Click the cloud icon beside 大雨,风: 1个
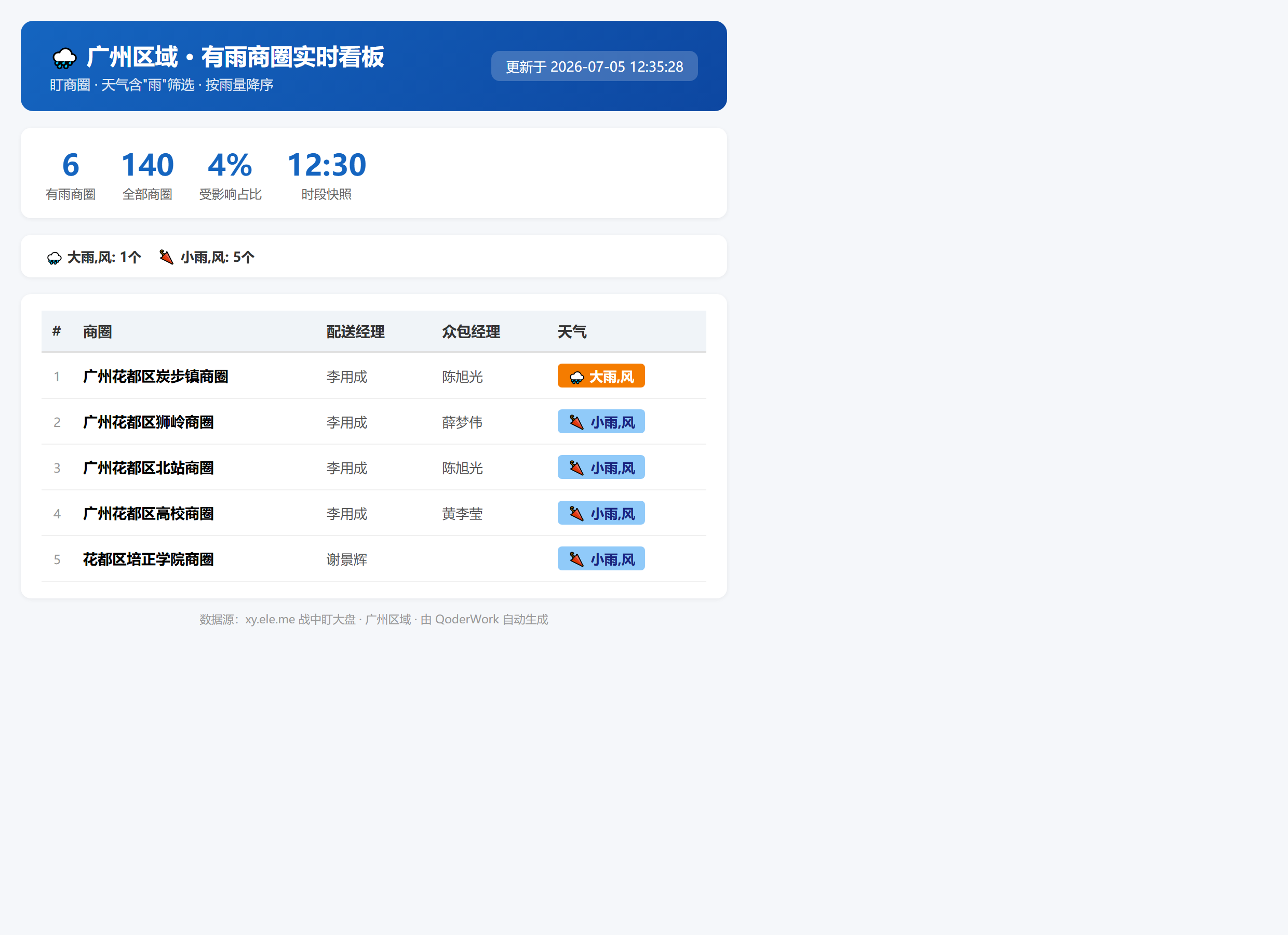1288x935 pixels. tap(55, 258)
